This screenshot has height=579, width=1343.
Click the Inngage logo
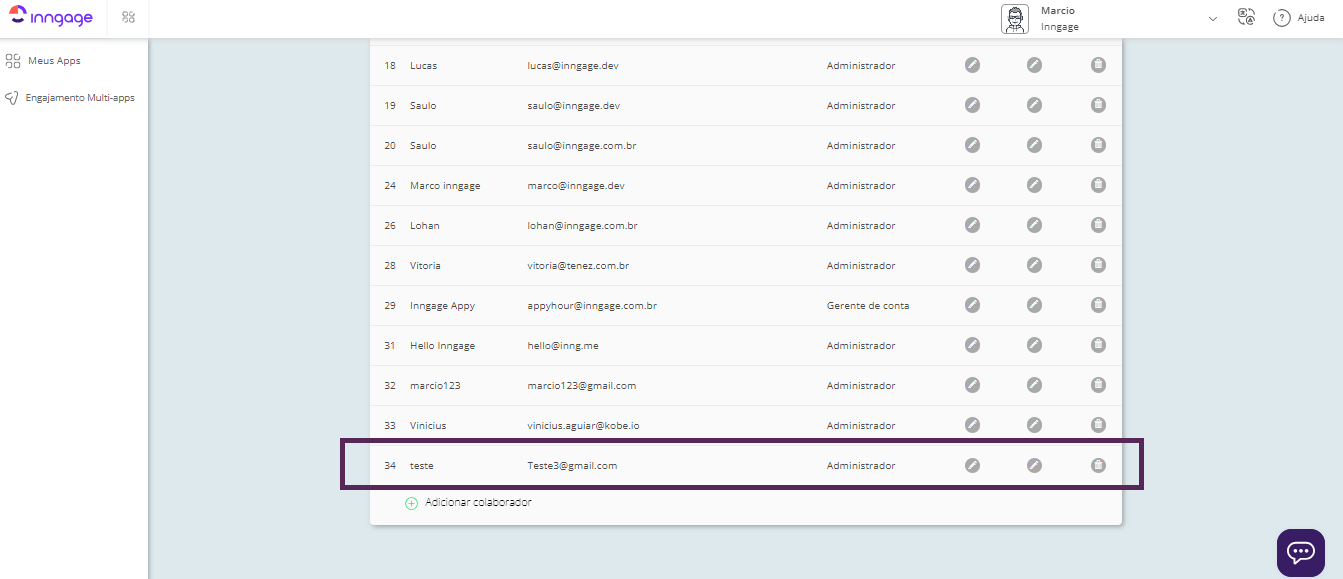pos(51,18)
